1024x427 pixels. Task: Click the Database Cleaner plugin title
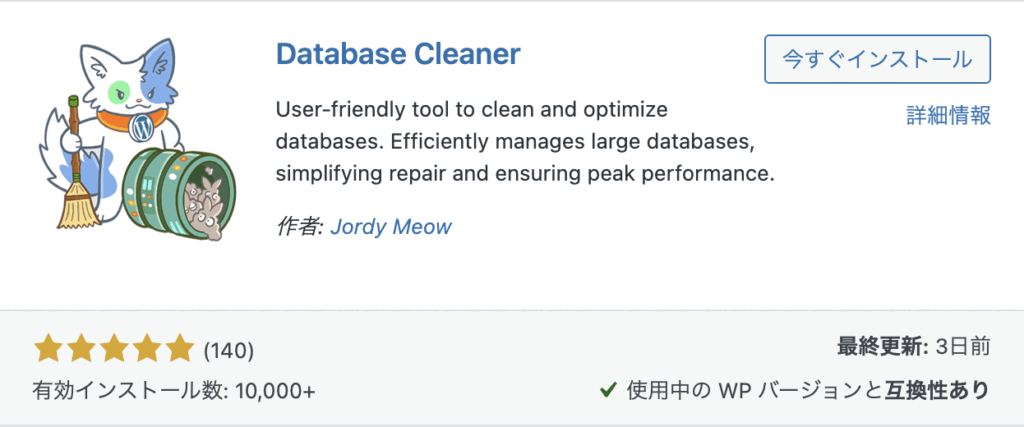coord(397,54)
